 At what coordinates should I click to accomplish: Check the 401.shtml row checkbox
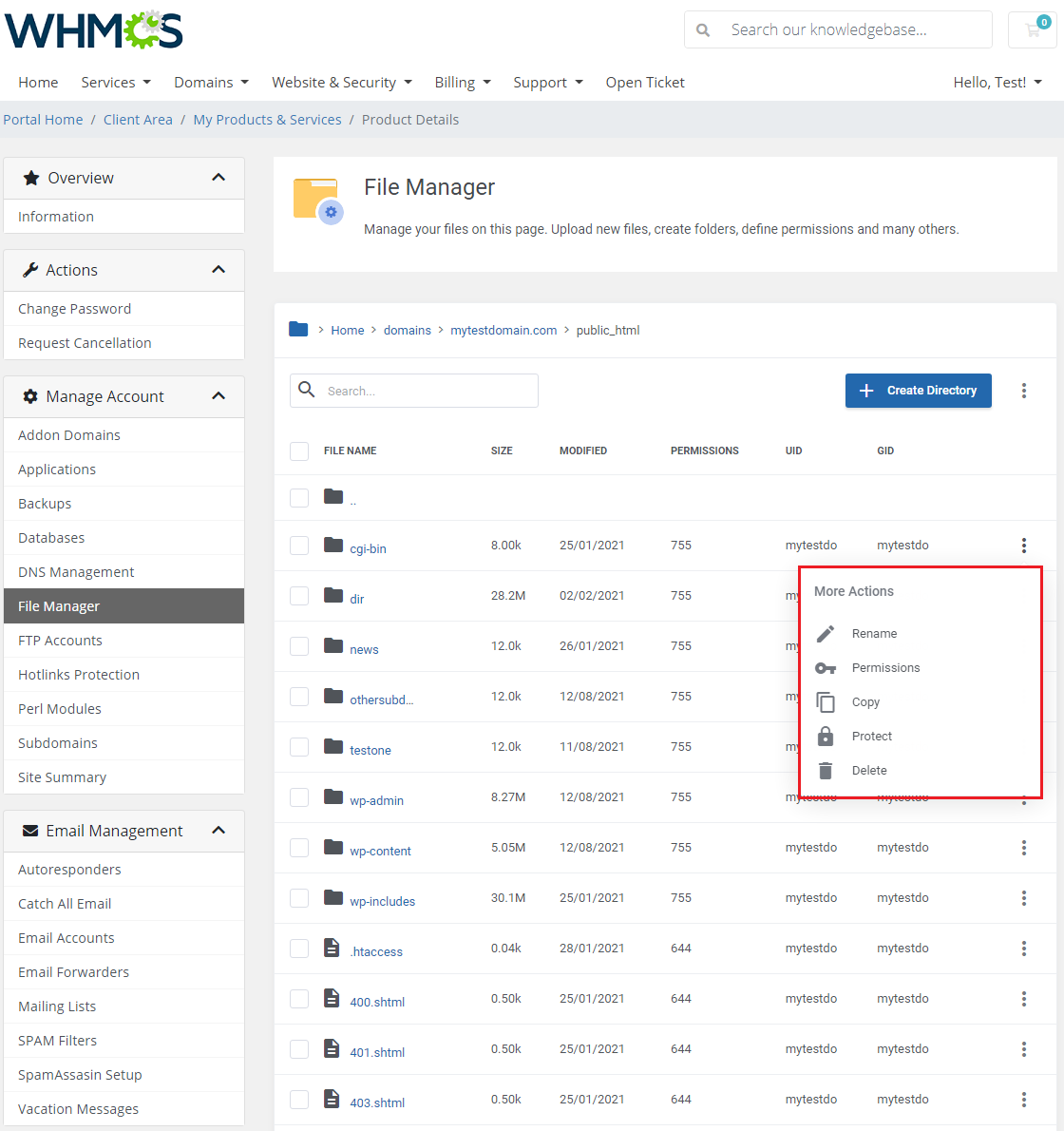tap(299, 1049)
